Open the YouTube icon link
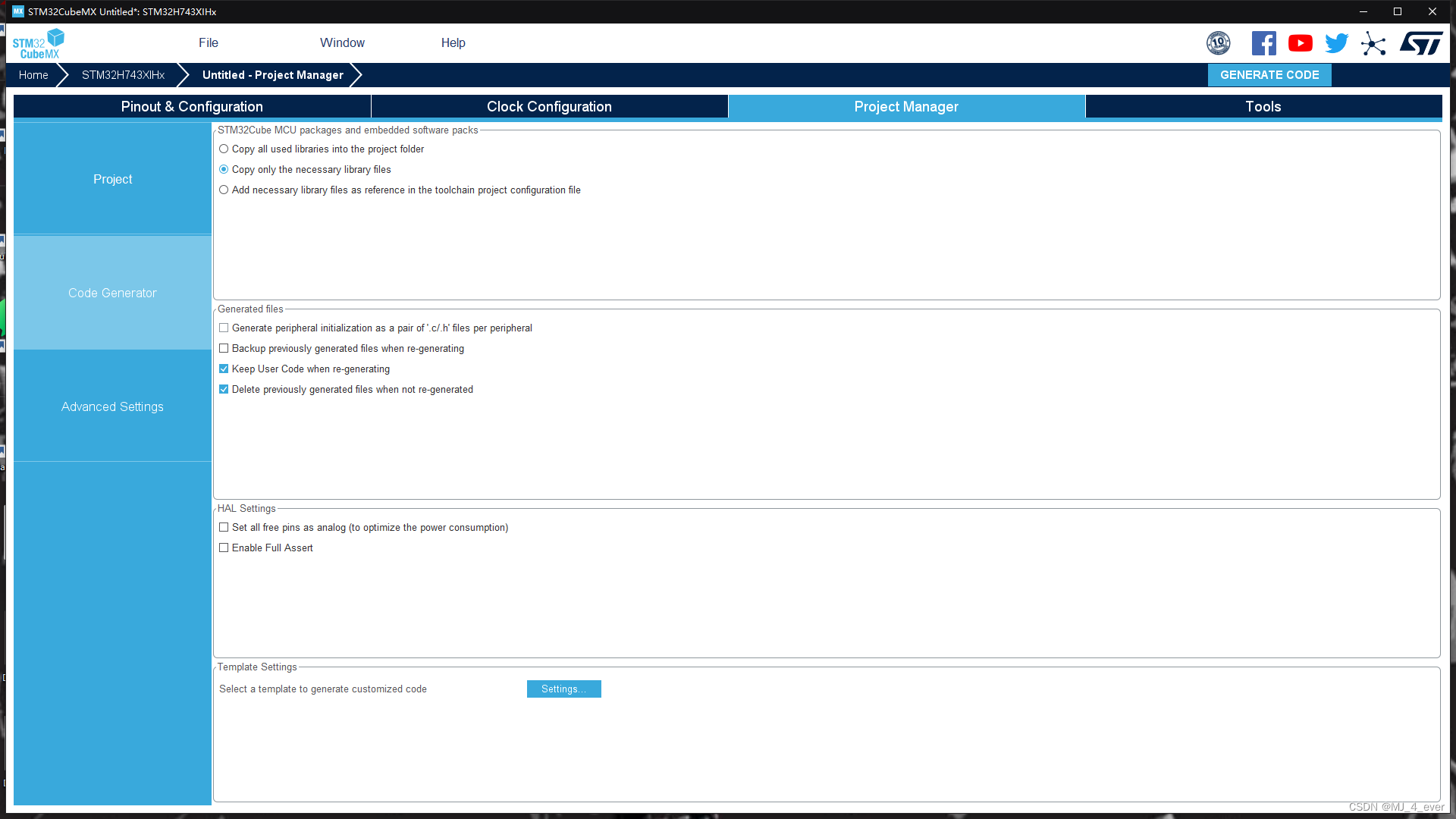1456x819 pixels. (x=1300, y=43)
